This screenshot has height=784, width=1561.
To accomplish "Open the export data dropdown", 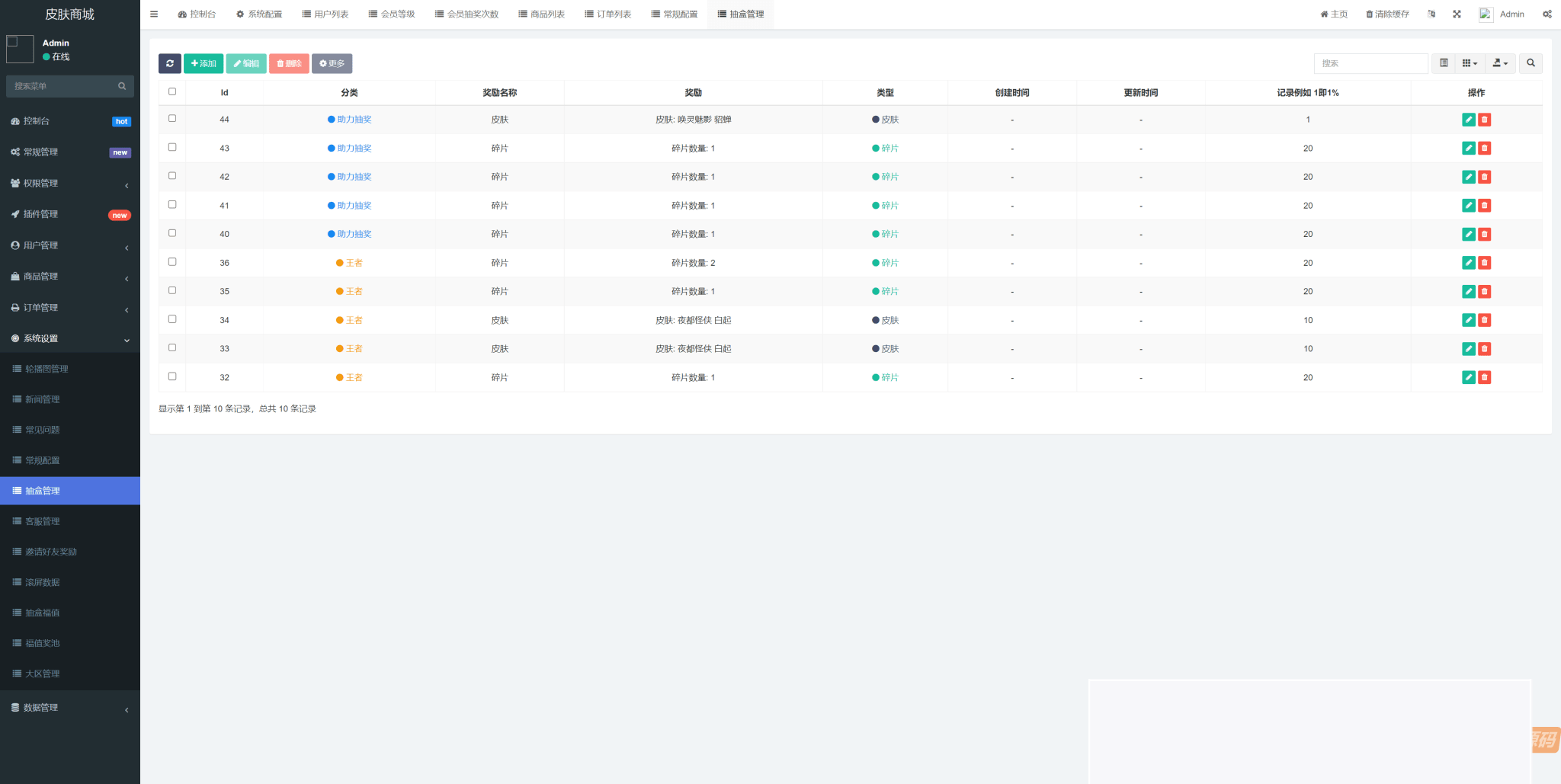I will point(1499,63).
